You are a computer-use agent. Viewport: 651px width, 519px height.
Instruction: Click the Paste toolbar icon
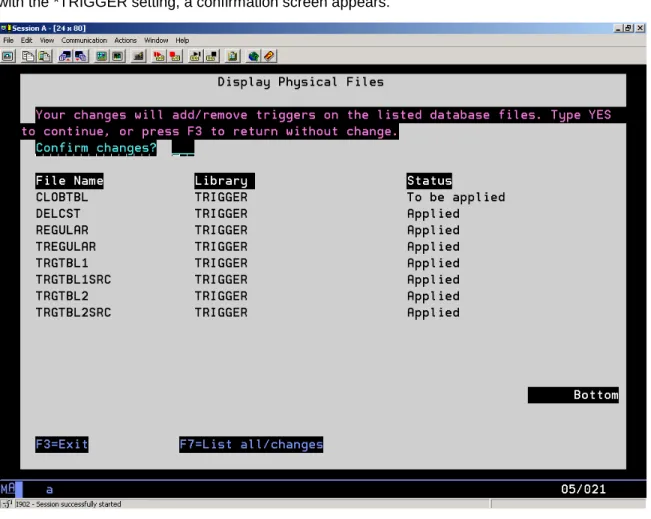(44, 56)
